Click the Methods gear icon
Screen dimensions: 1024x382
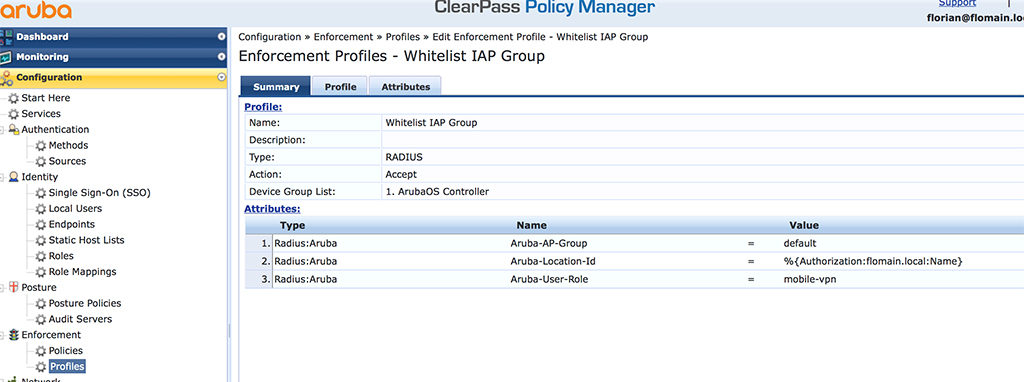(x=41, y=146)
